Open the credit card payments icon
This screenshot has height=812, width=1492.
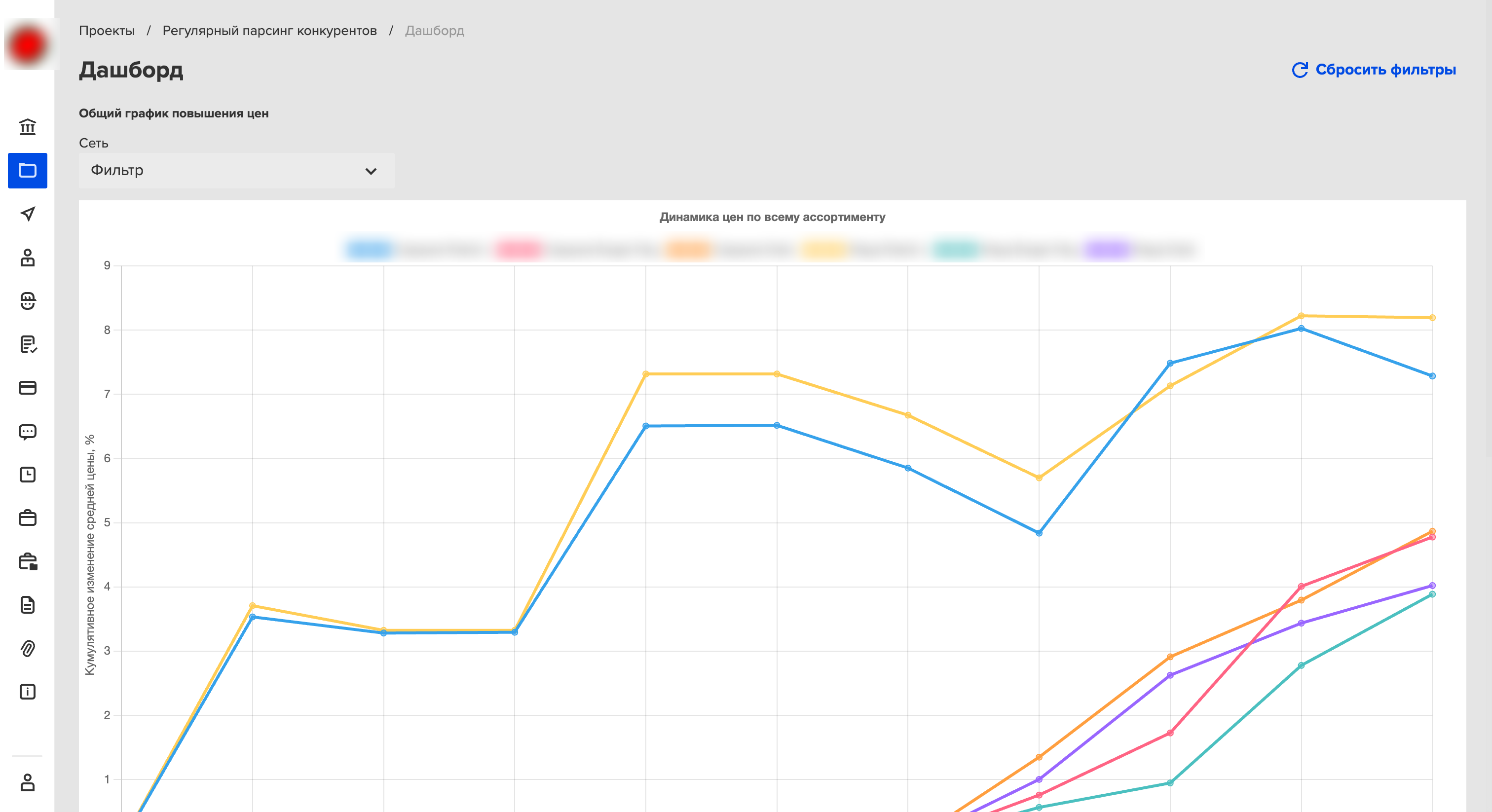pos(27,387)
